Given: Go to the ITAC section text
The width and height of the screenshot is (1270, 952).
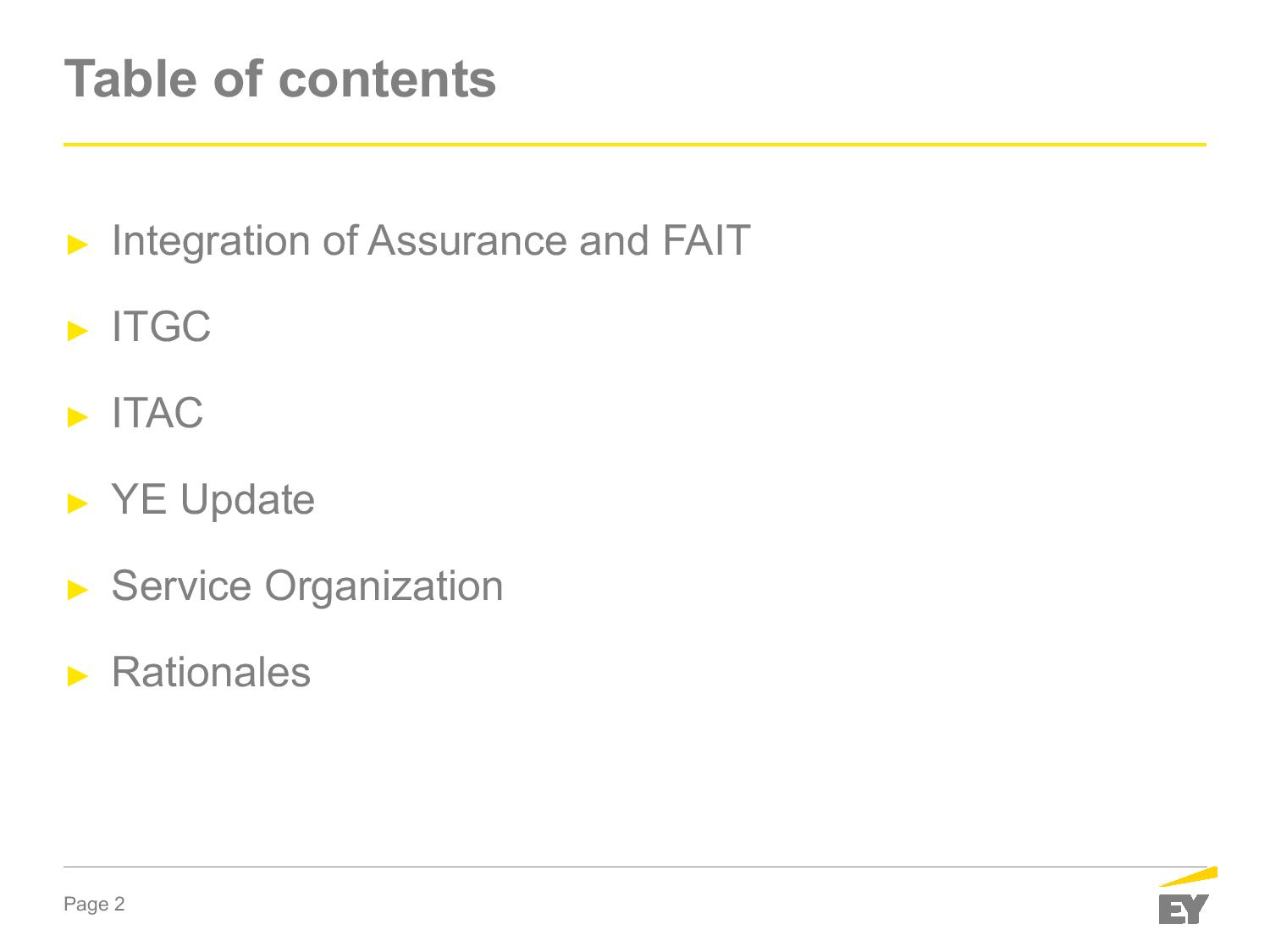Looking at the screenshot, I should (x=157, y=413).
